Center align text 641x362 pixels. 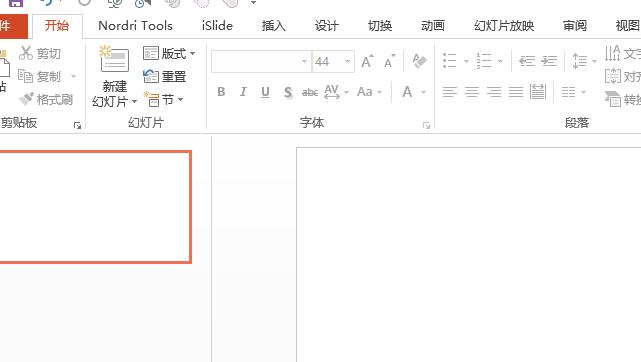[472, 92]
